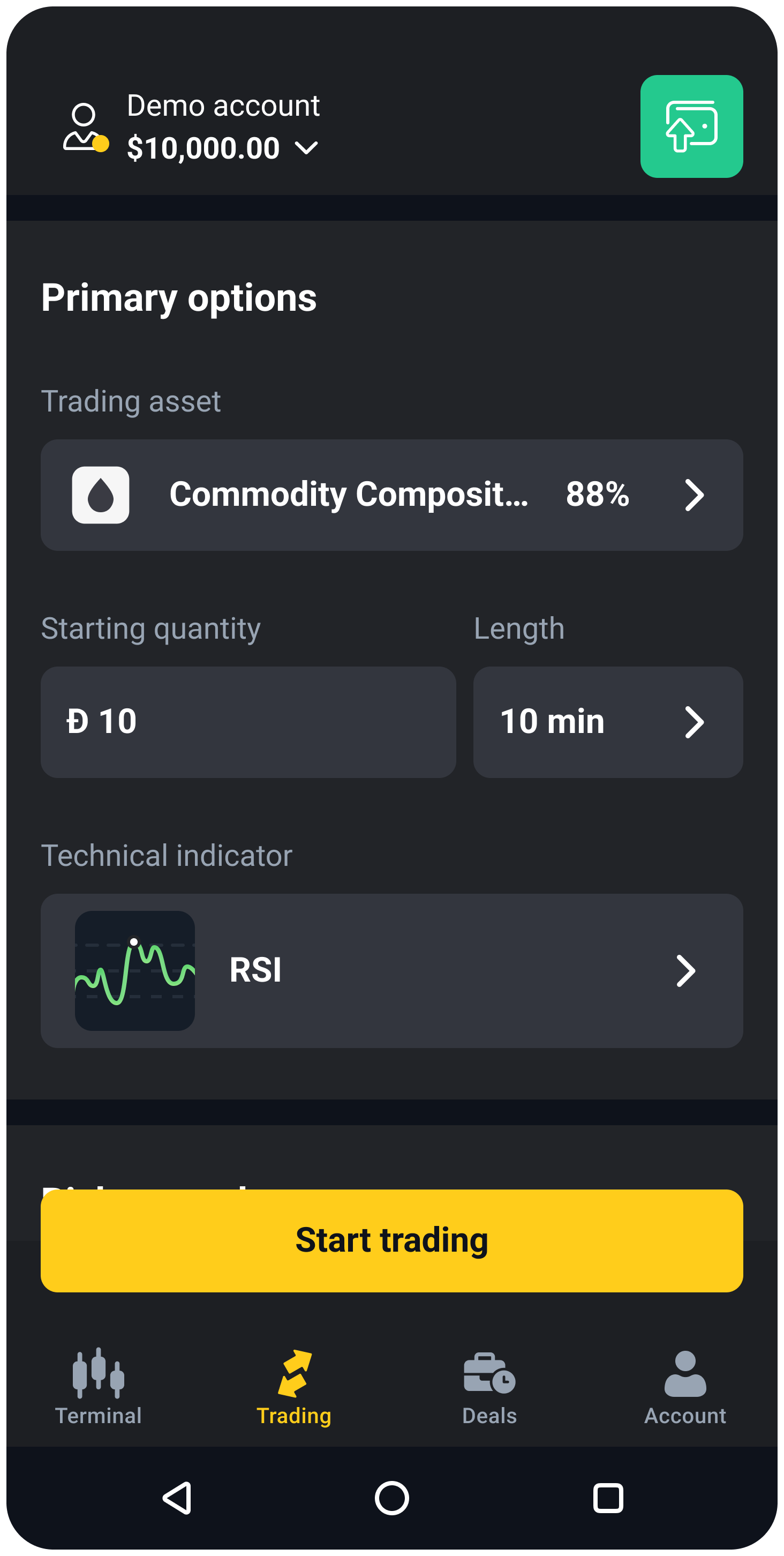The image size is (784, 1556).
Task: Open Terminal candlestick icon tab
Action: click(99, 1373)
